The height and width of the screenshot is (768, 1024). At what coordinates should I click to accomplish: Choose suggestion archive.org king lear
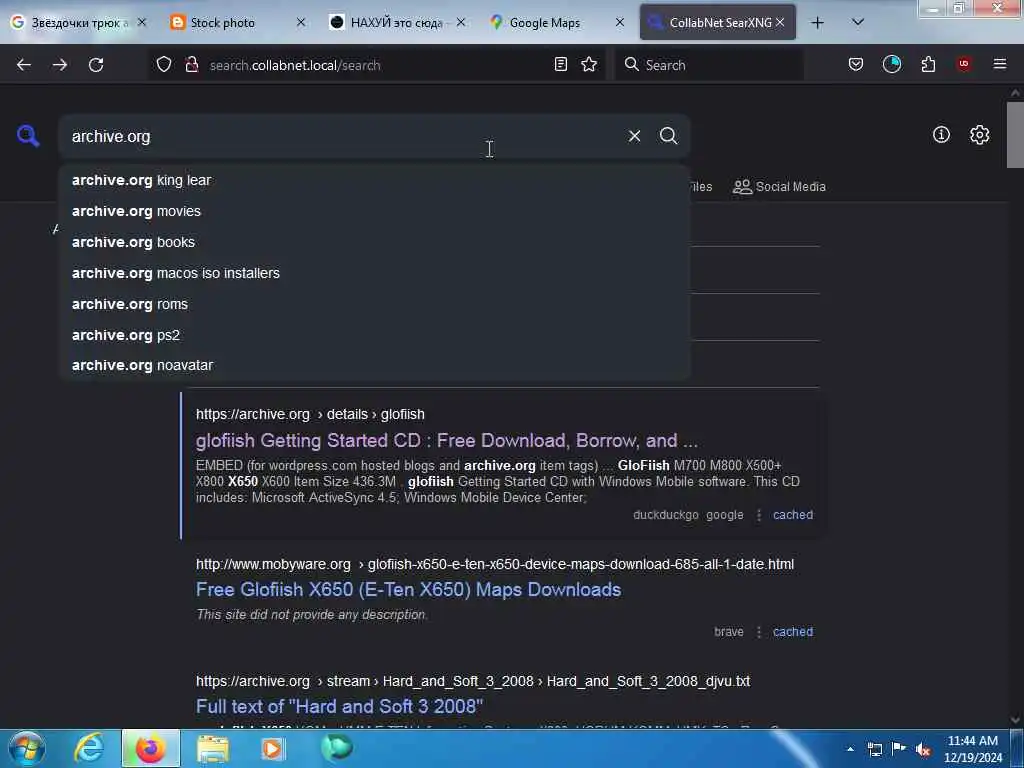click(x=374, y=180)
